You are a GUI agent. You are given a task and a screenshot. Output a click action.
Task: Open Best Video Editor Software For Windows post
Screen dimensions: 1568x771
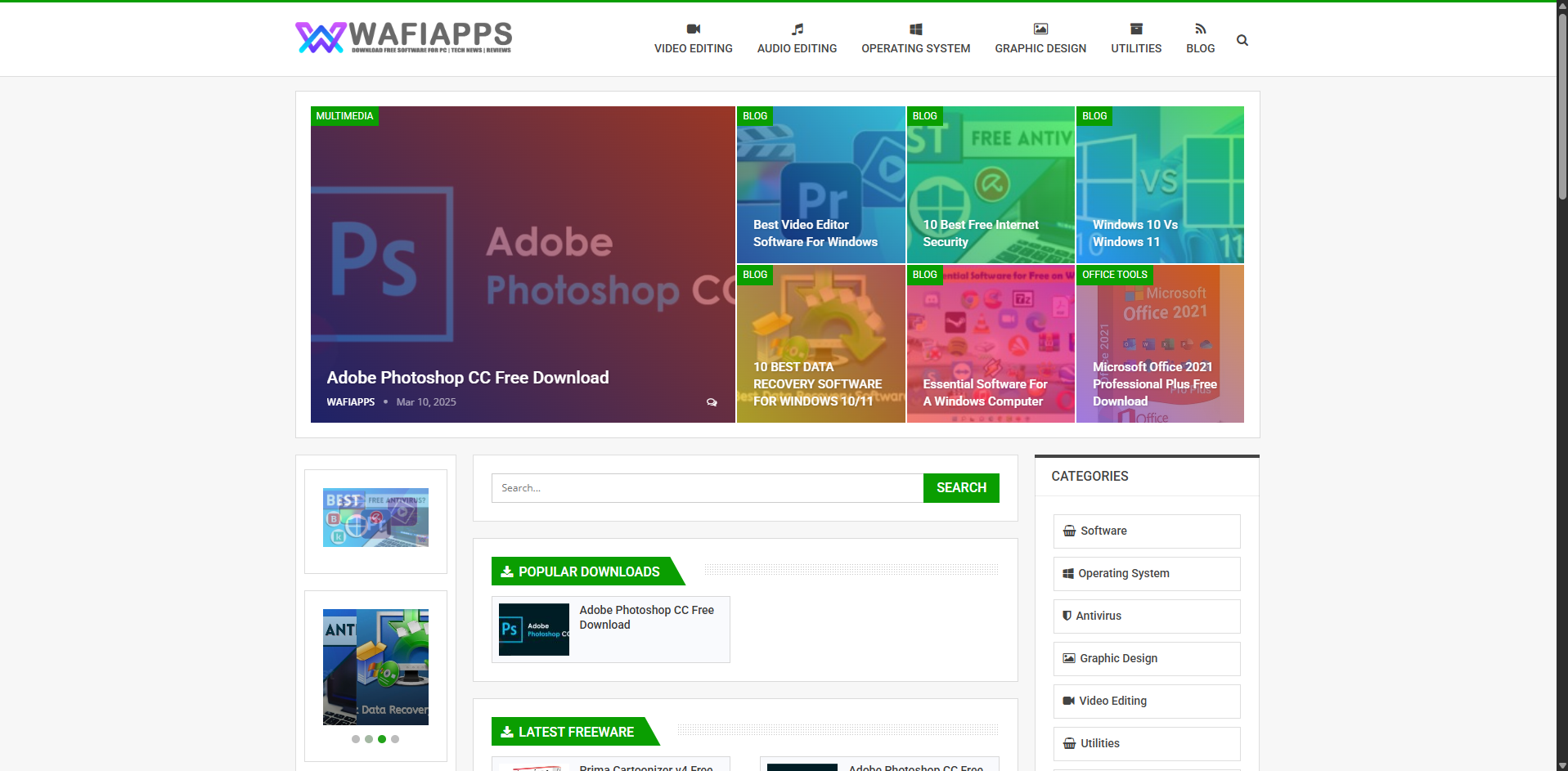tap(815, 233)
